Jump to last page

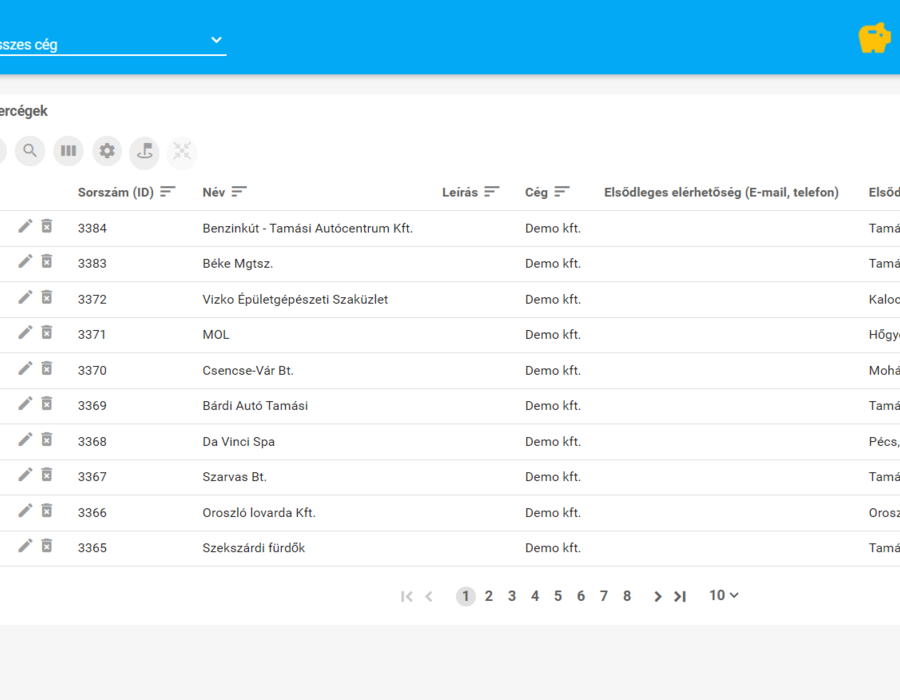coord(680,597)
